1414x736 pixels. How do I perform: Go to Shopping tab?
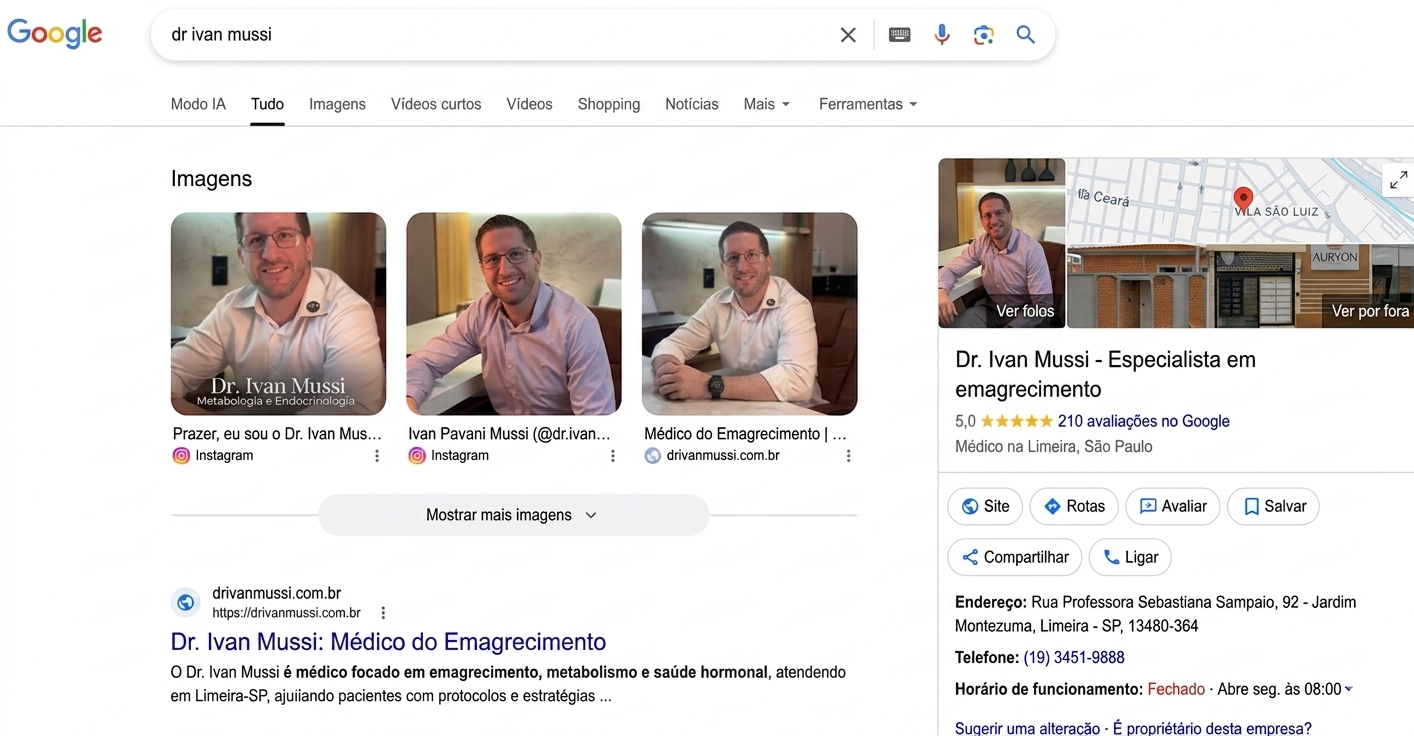(609, 104)
